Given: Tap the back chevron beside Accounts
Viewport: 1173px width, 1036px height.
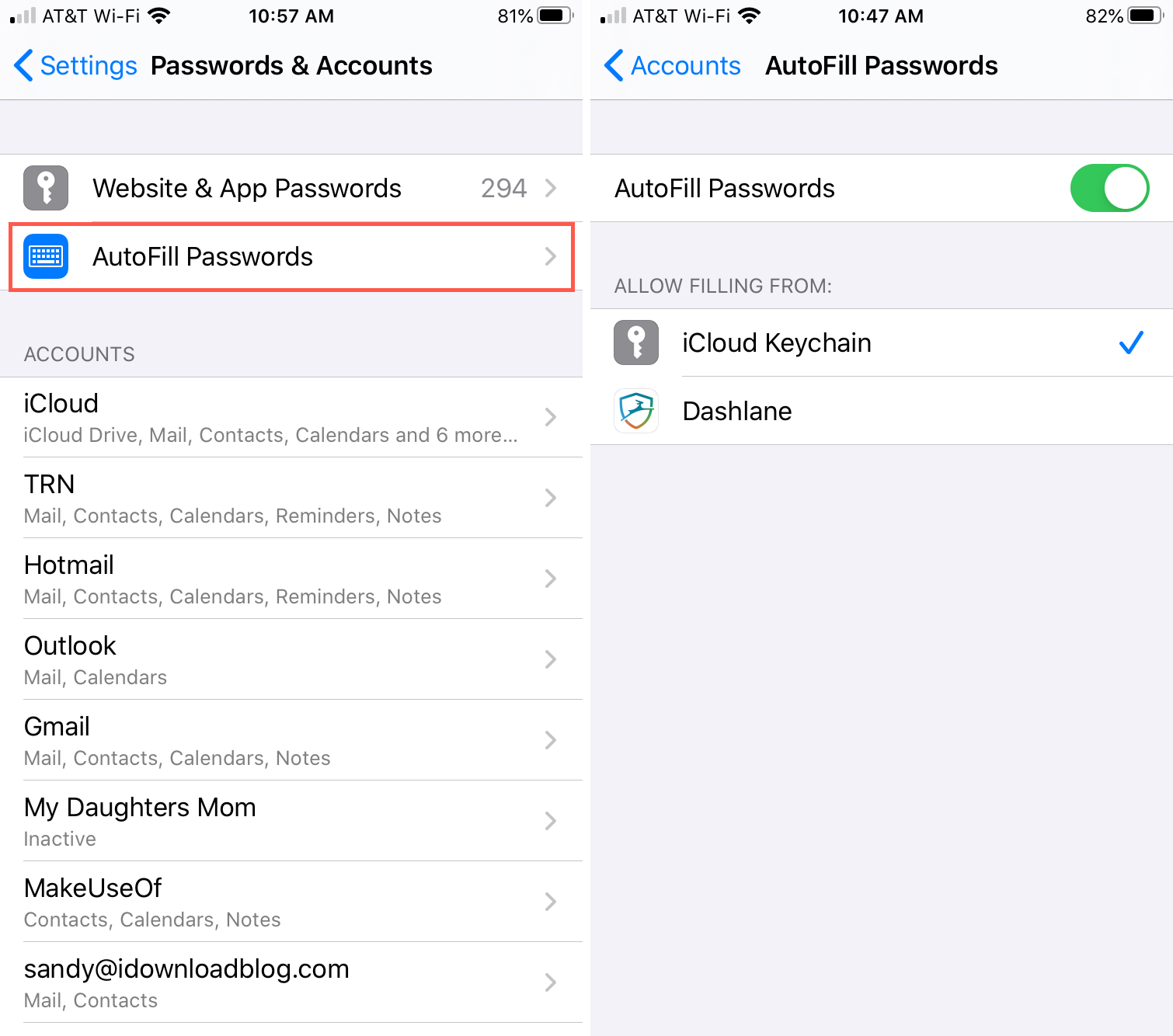Looking at the screenshot, I should 614,65.
